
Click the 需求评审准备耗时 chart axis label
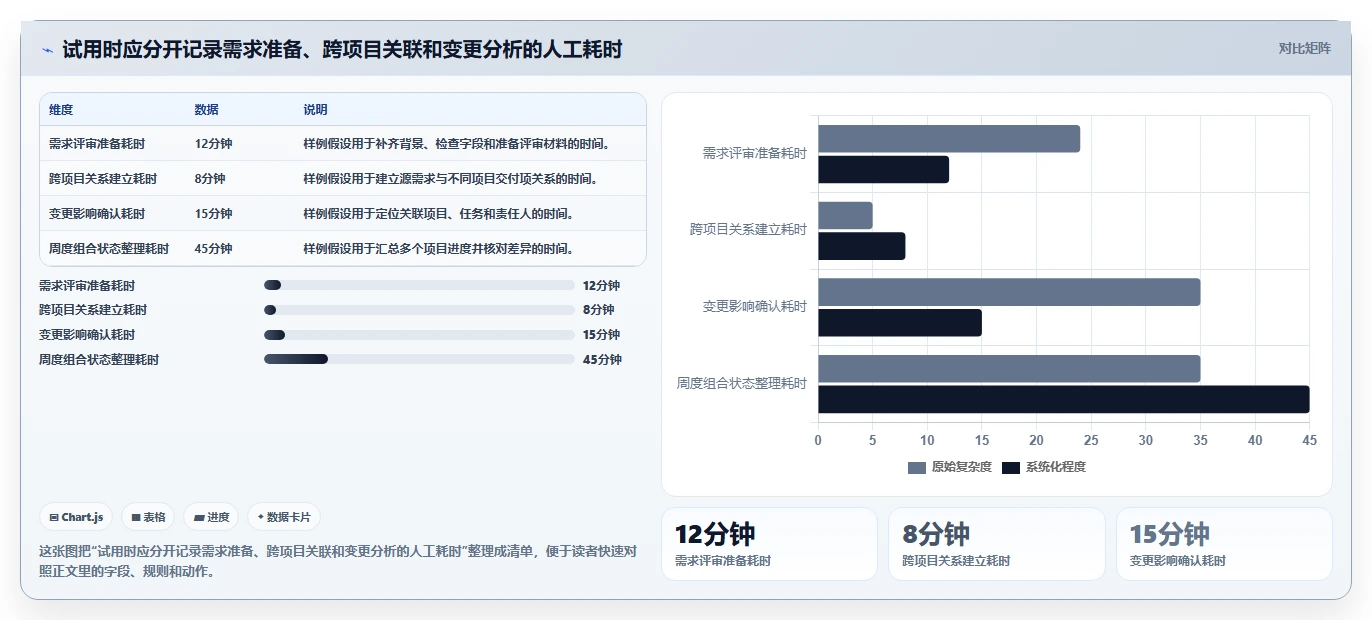pos(754,154)
